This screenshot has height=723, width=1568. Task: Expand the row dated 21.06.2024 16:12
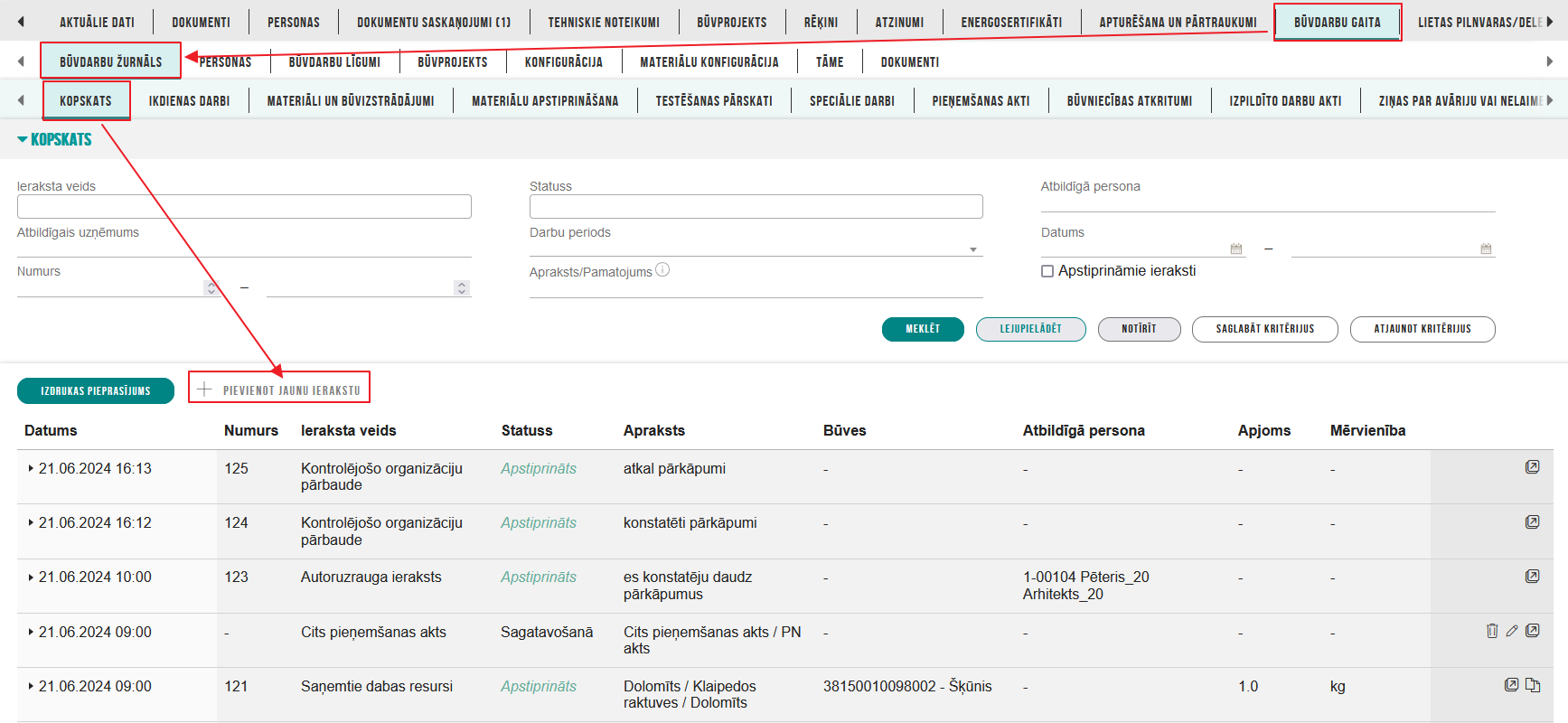click(x=31, y=522)
